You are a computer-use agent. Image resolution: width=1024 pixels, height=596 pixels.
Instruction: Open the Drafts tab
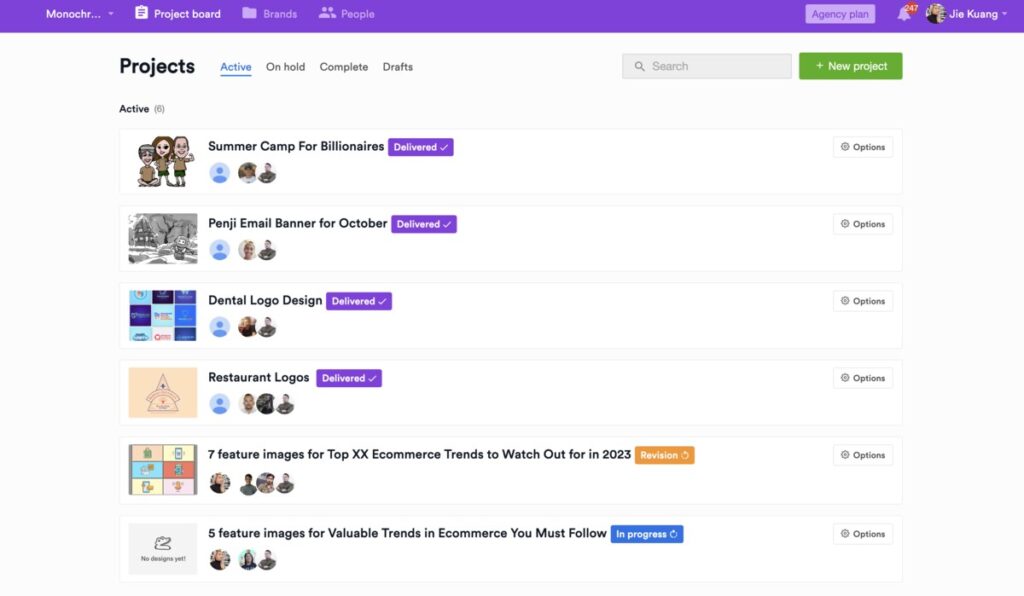pos(397,67)
